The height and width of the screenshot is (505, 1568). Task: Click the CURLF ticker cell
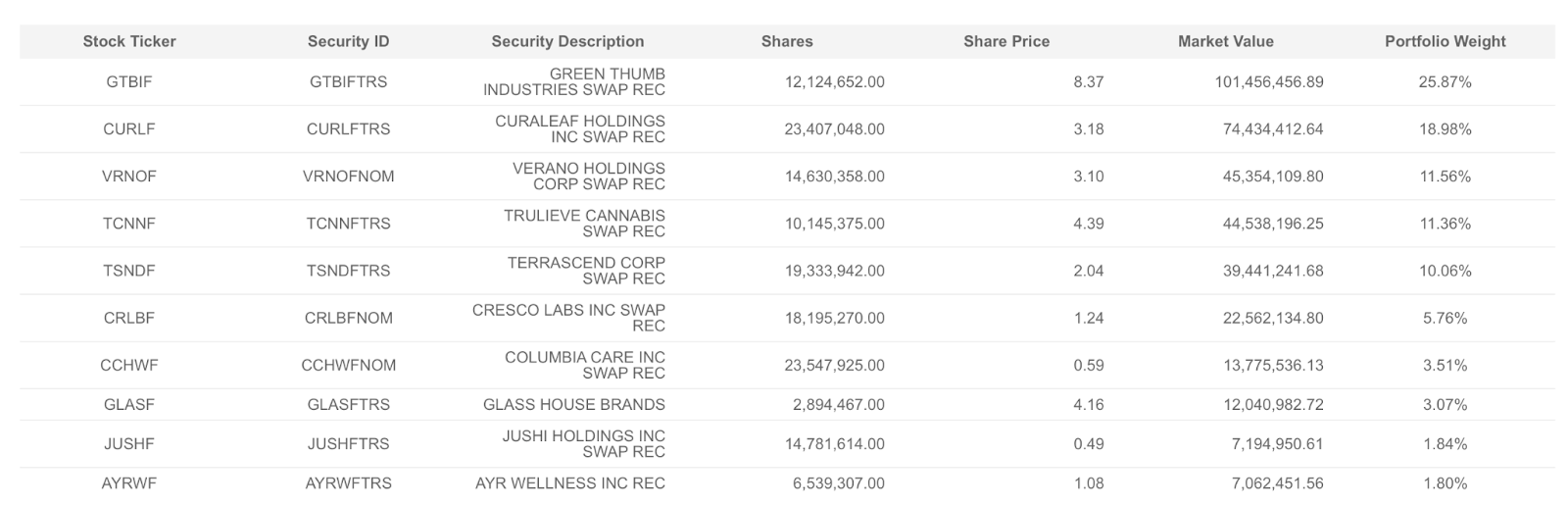point(129,129)
